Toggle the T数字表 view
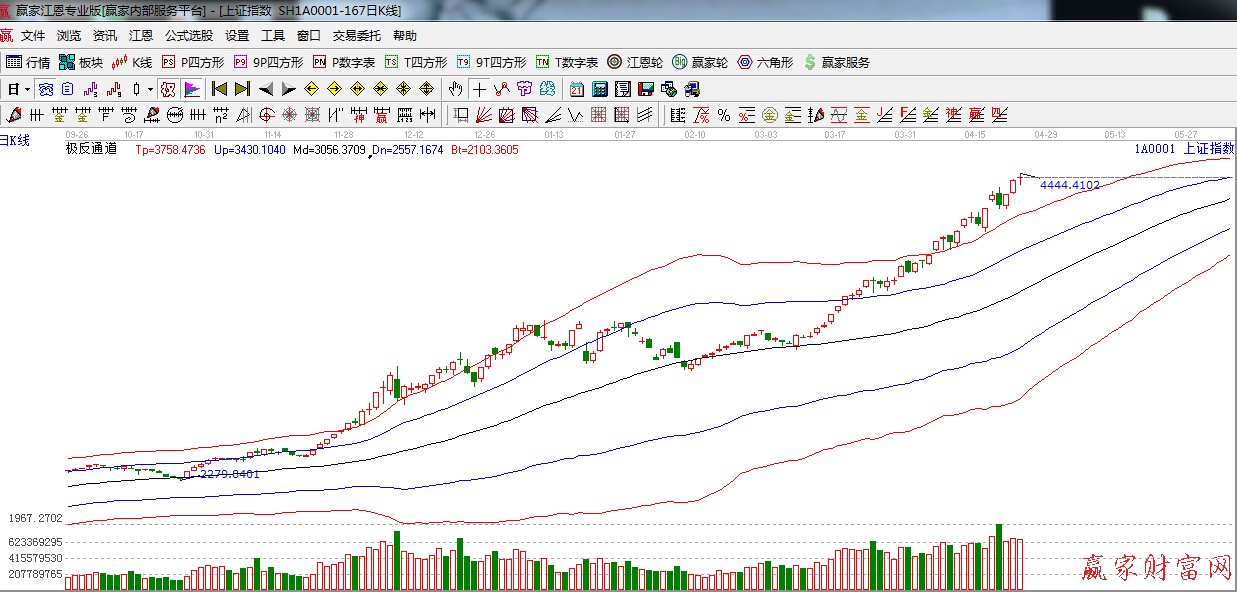The height and width of the screenshot is (592, 1237). [x=567, y=62]
